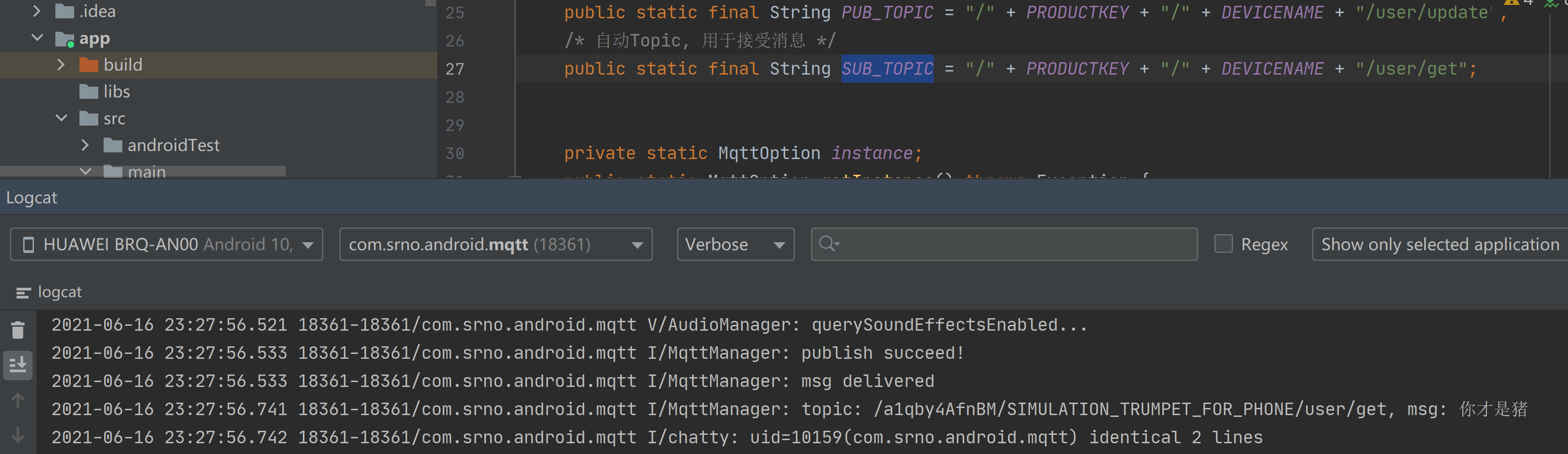Clear logcat with the trash icon
Image resolution: width=1568 pixels, height=454 pixels.
[x=18, y=330]
